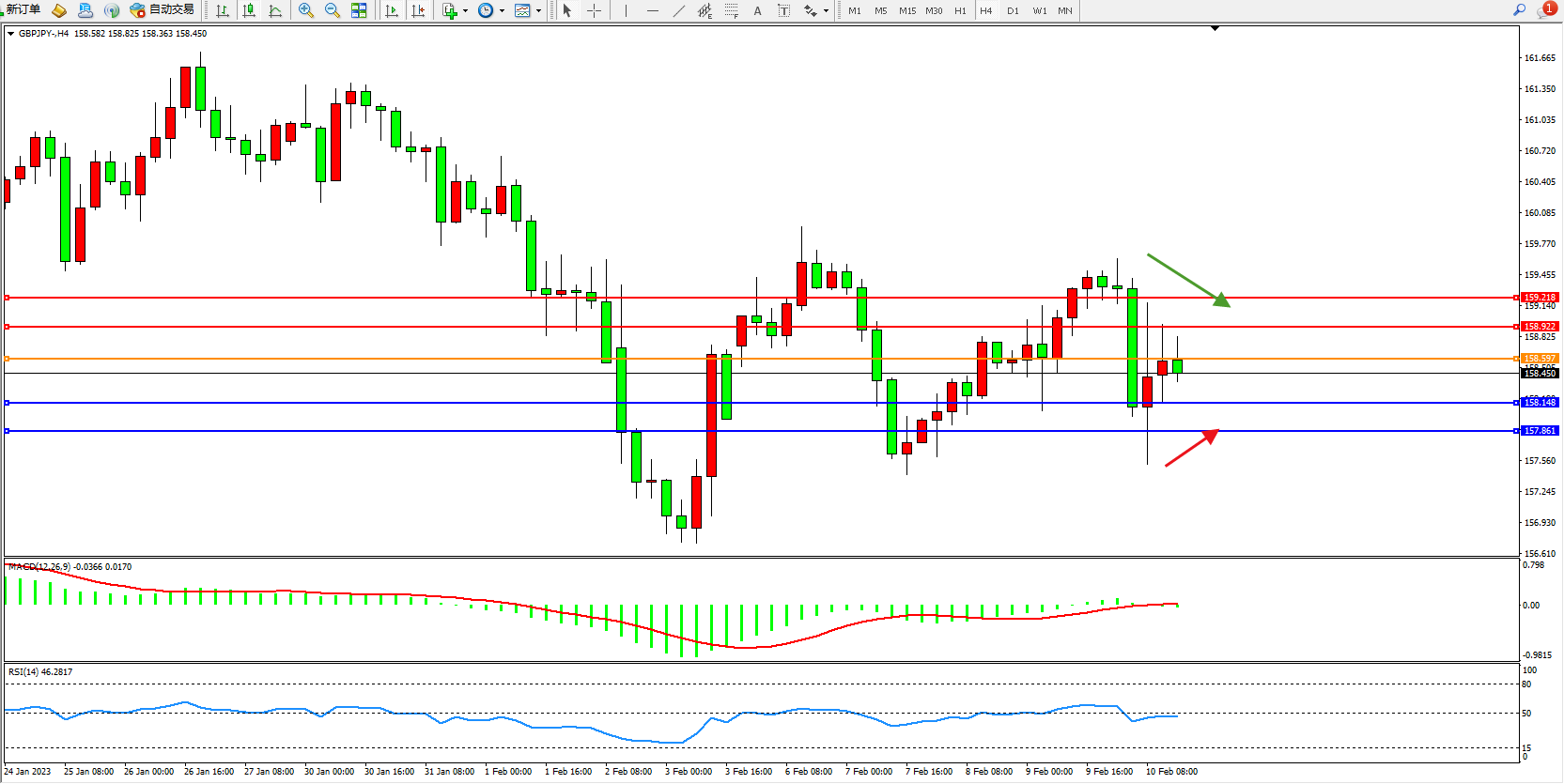Switch to the M15 timeframe

point(906,11)
